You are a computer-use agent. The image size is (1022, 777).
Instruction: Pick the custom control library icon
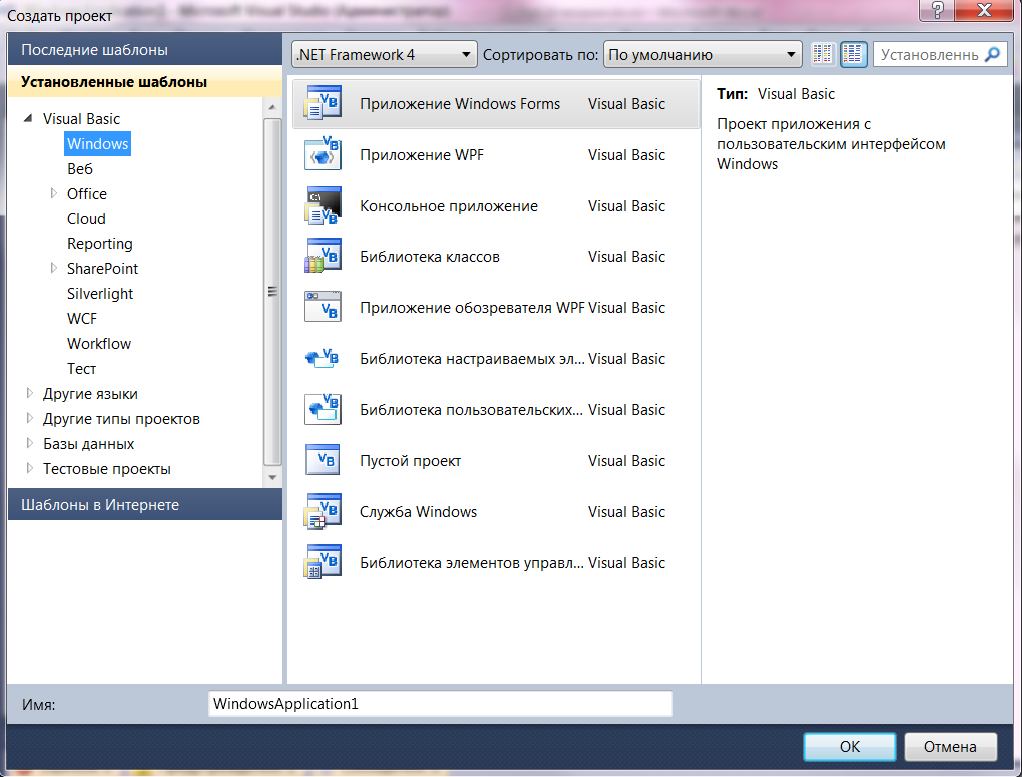(x=323, y=359)
